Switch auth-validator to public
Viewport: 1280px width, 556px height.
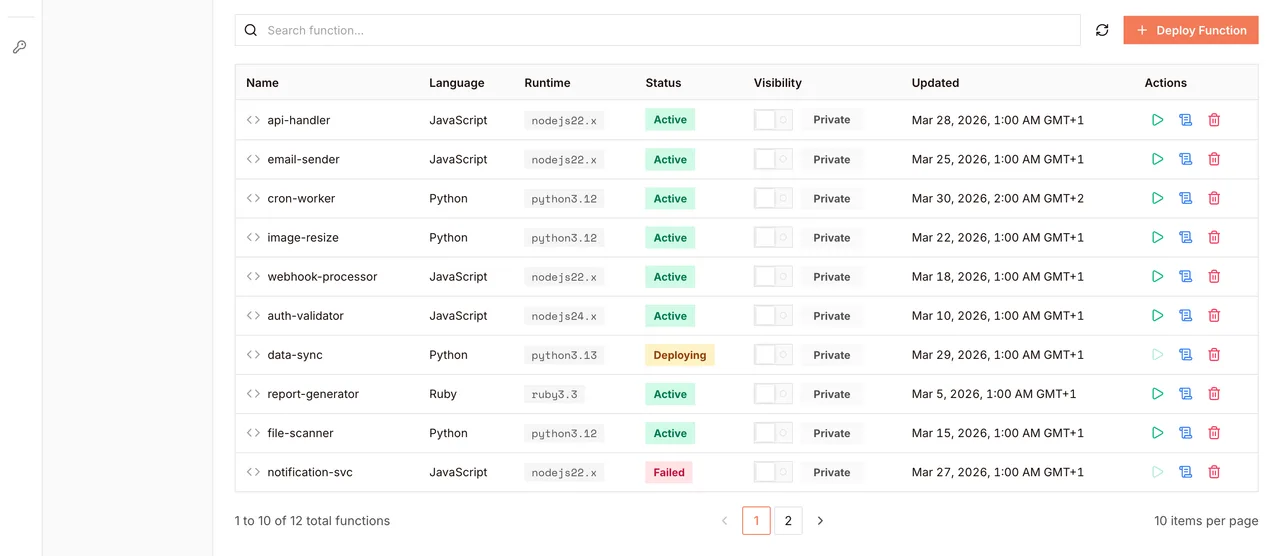point(773,315)
